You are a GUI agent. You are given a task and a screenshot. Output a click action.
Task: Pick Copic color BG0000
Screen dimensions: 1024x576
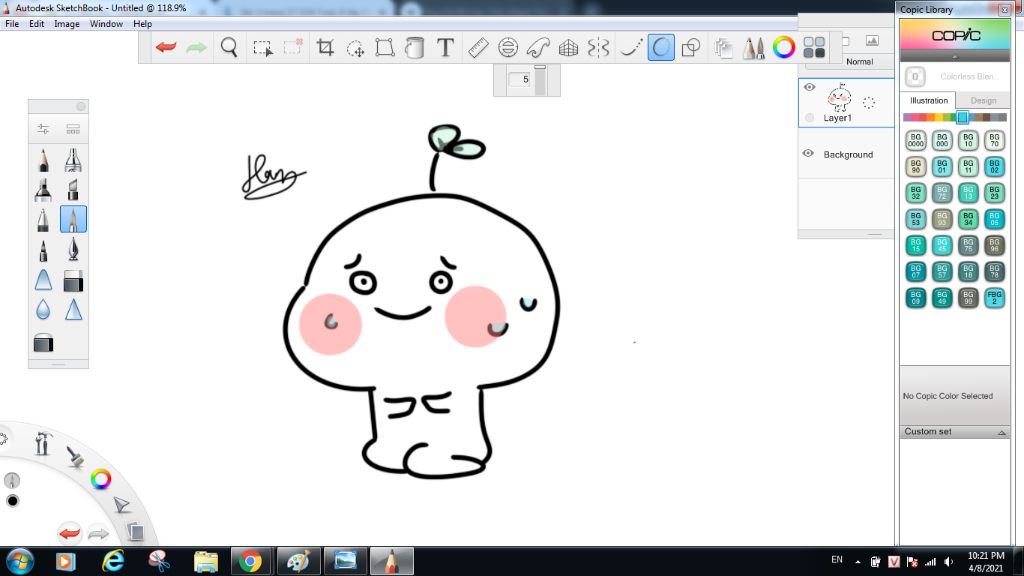(916, 140)
